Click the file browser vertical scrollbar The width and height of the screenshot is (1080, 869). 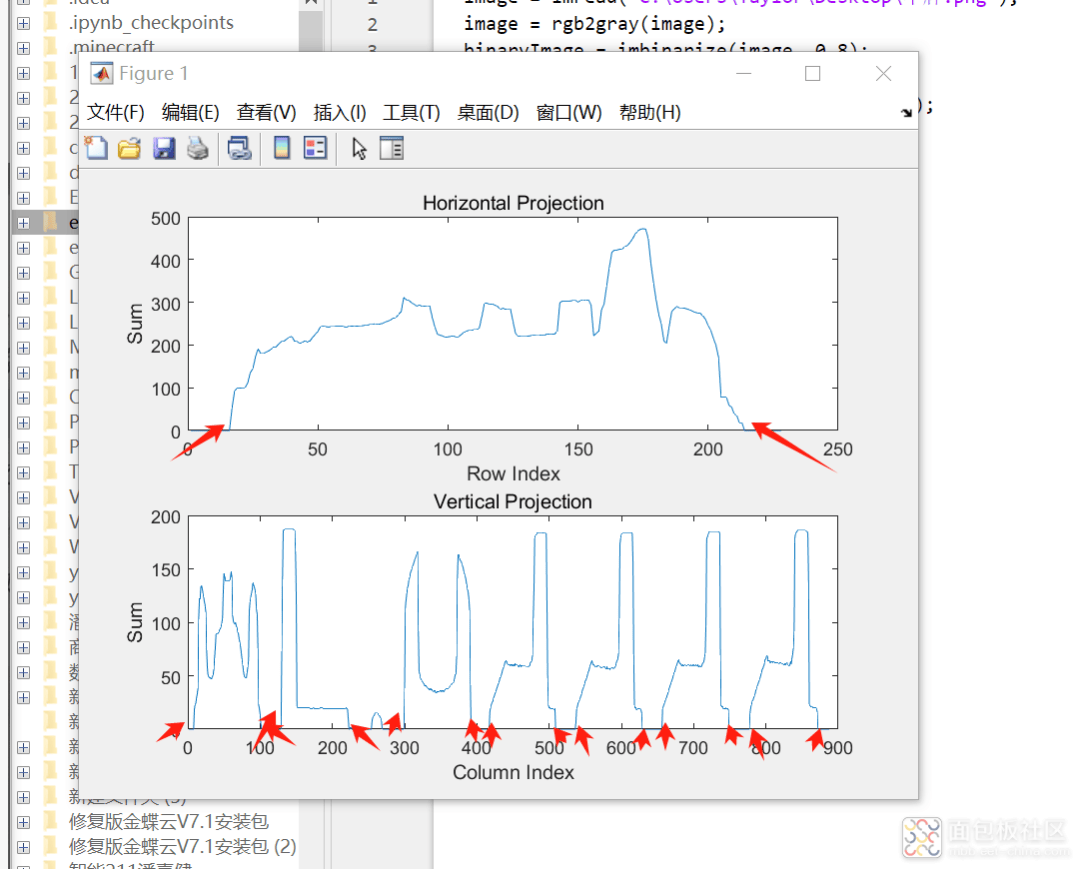click(x=312, y=30)
